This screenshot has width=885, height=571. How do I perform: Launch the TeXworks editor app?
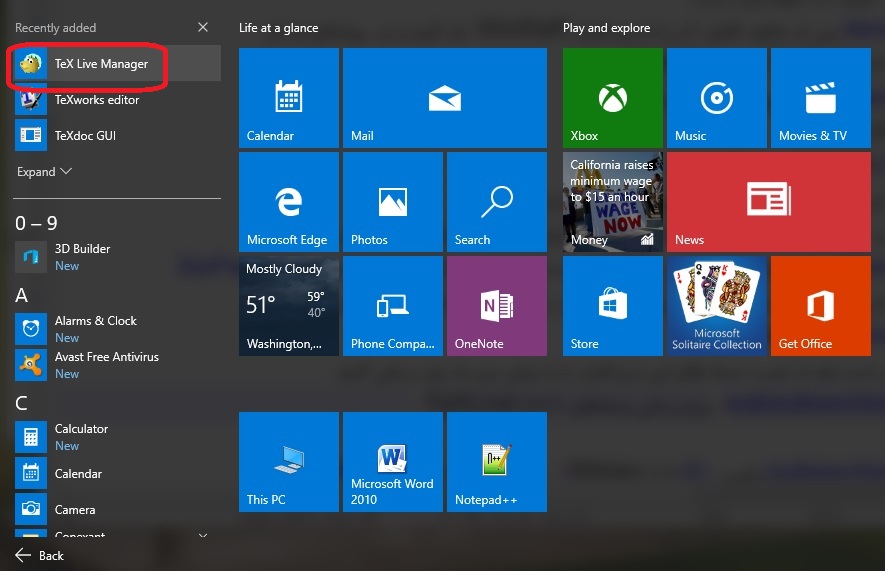click(96, 100)
